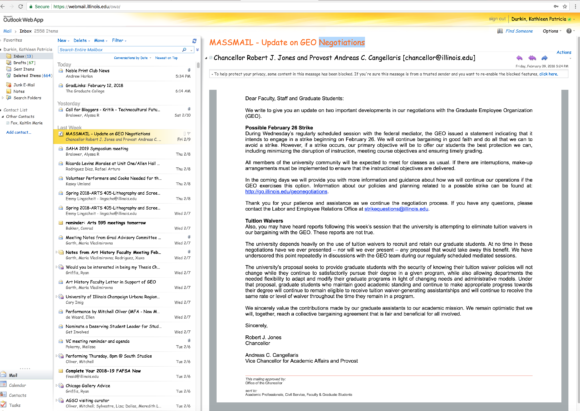Open the Delete dropdown

pyautogui.click(x=82, y=40)
